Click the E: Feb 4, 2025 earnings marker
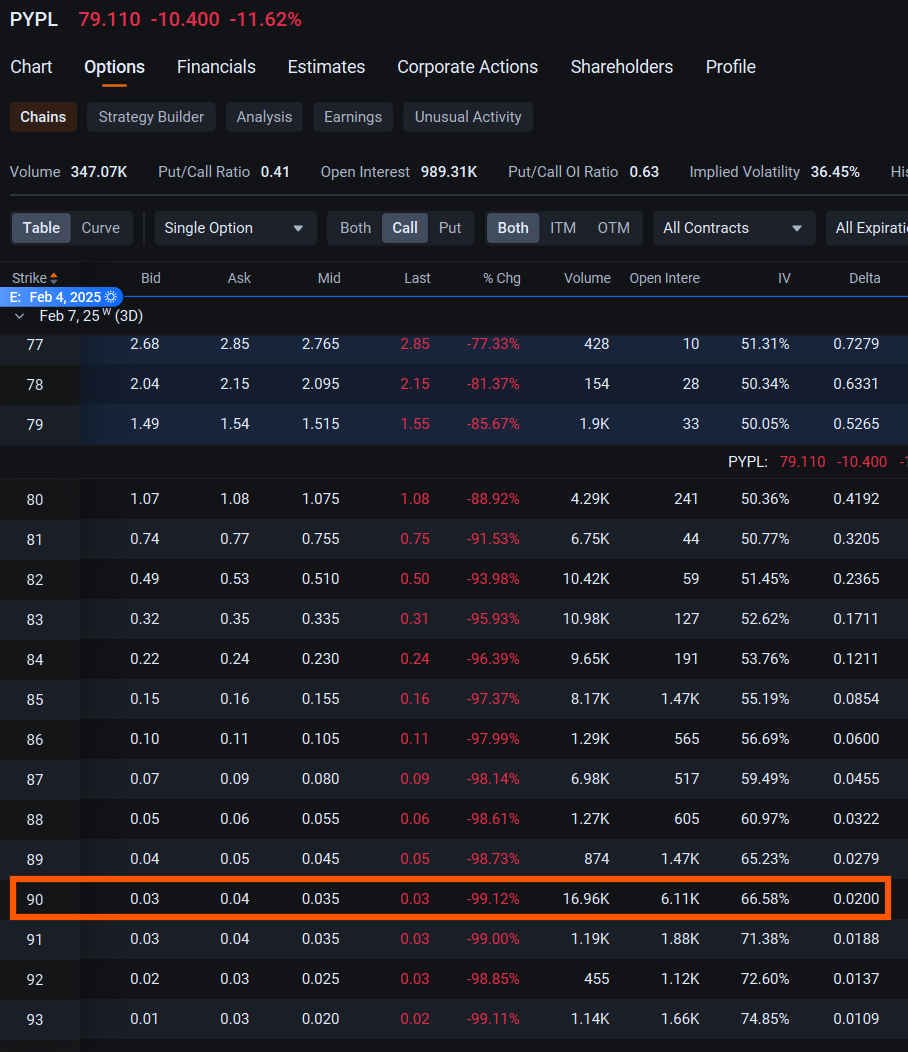Image resolution: width=908 pixels, height=1052 pixels. tap(61, 297)
